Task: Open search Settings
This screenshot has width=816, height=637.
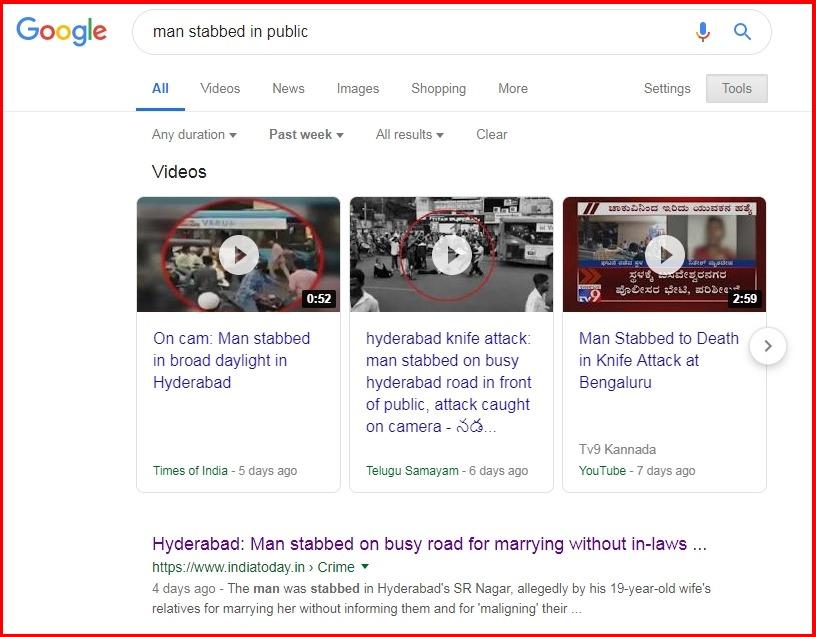Action: pyautogui.click(x=667, y=88)
